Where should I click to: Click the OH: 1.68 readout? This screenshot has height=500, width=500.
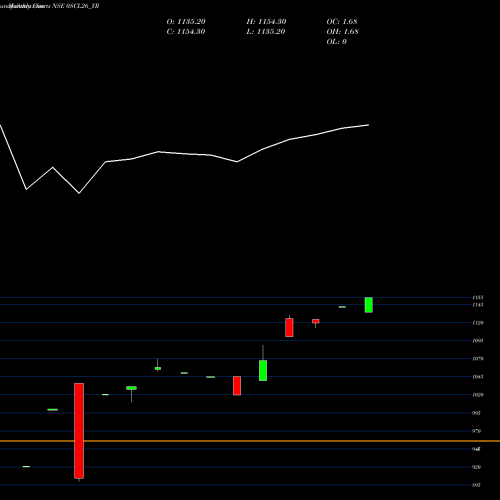pos(342,32)
